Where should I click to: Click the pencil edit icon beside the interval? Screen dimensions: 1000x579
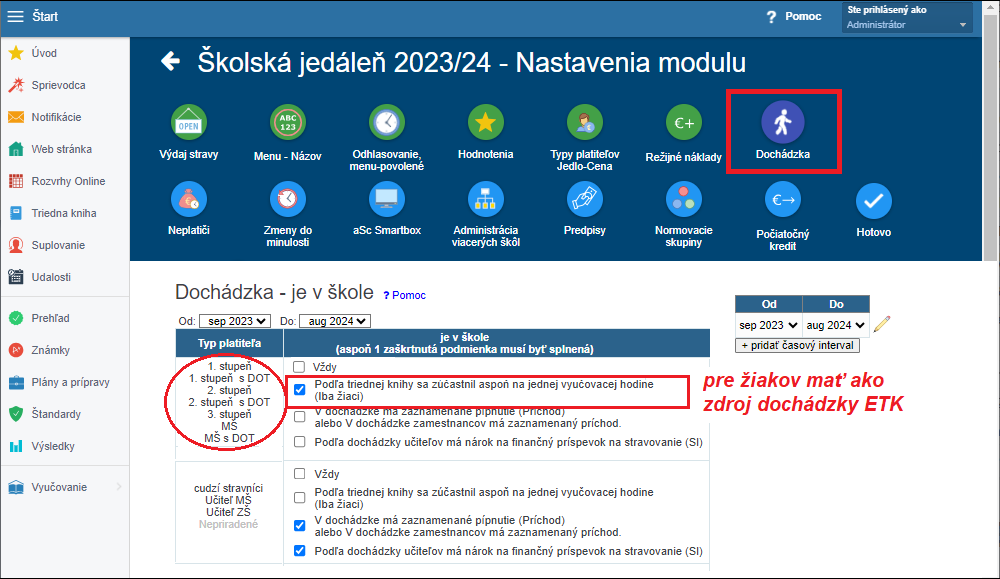point(881,324)
